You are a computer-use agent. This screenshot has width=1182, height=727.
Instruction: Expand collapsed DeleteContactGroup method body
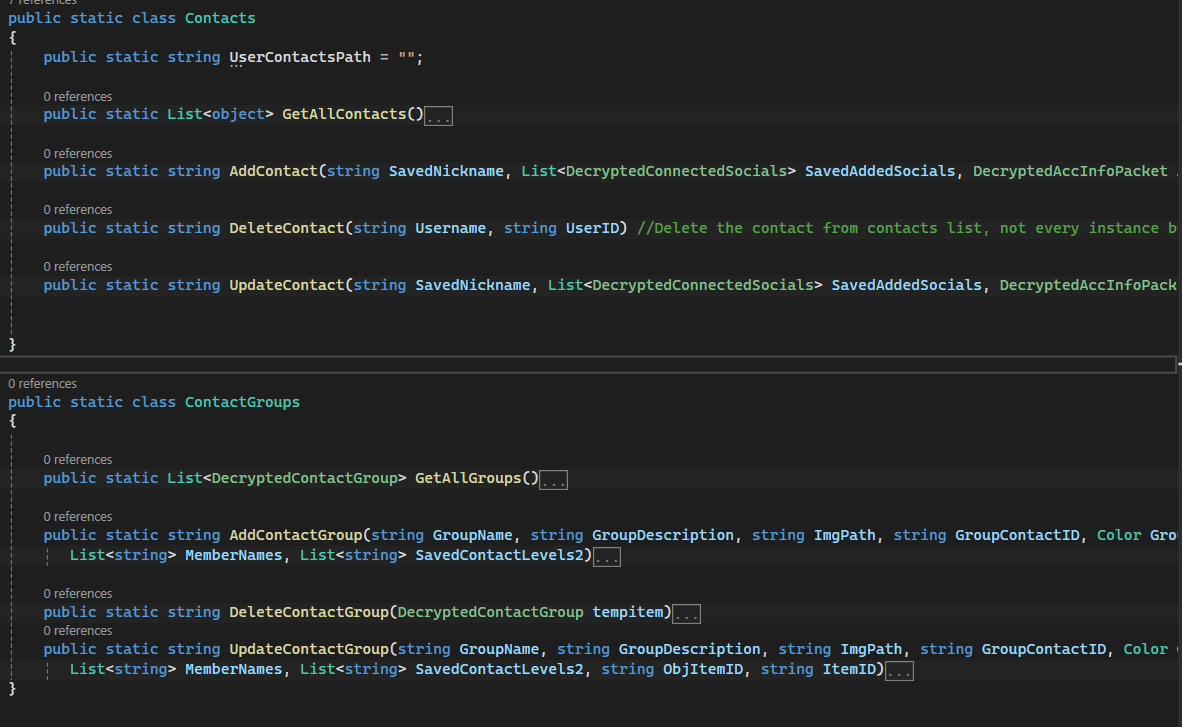686,614
